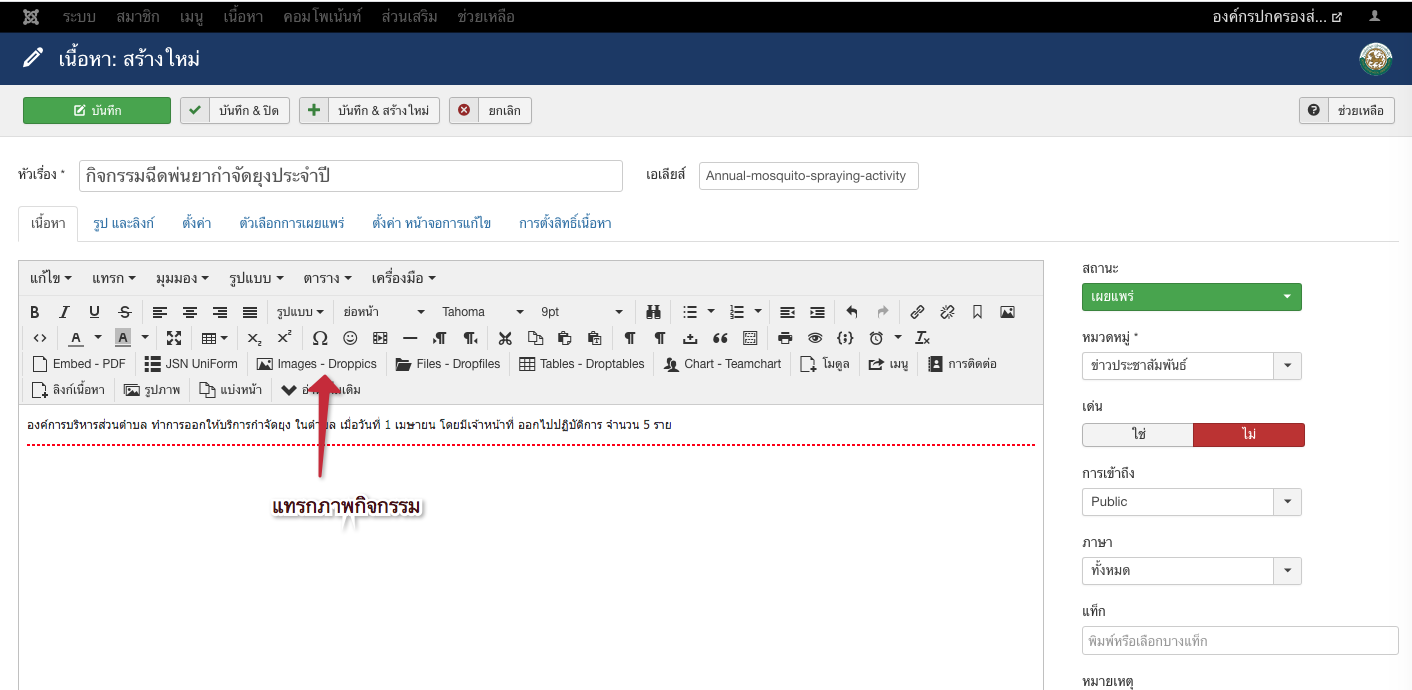Remove link using the unlink icon
The image size is (1412, 690).
pos(948,312)
